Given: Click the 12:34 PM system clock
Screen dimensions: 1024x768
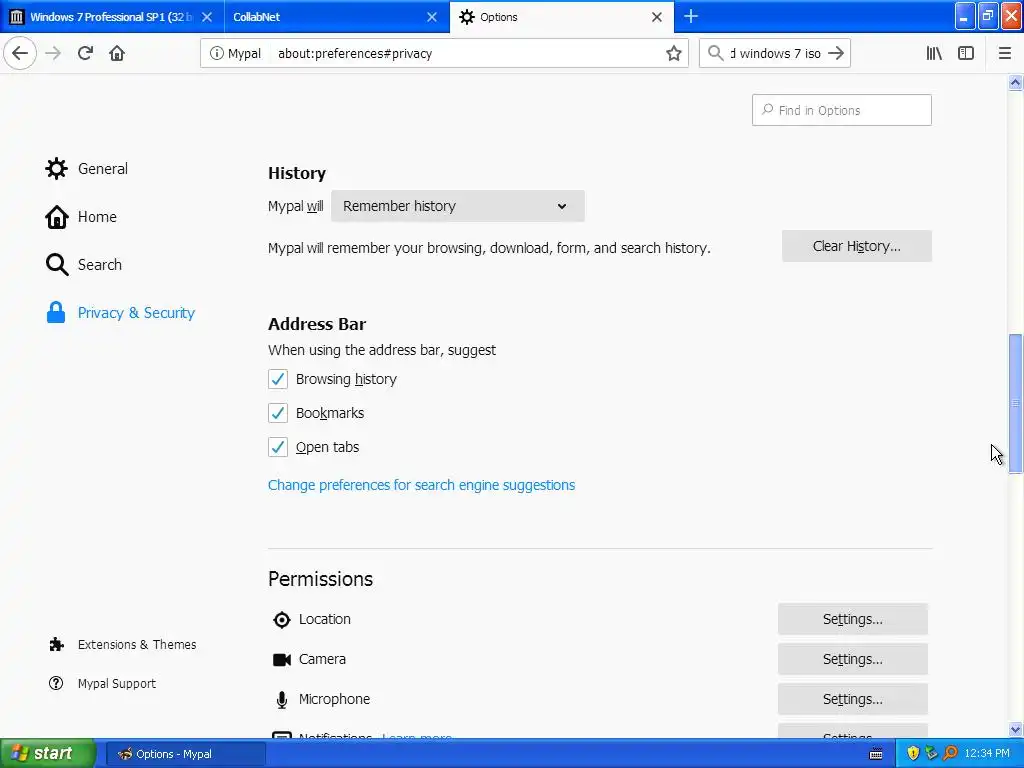Looking at the screenshot, I should click(x=987, y=754).
